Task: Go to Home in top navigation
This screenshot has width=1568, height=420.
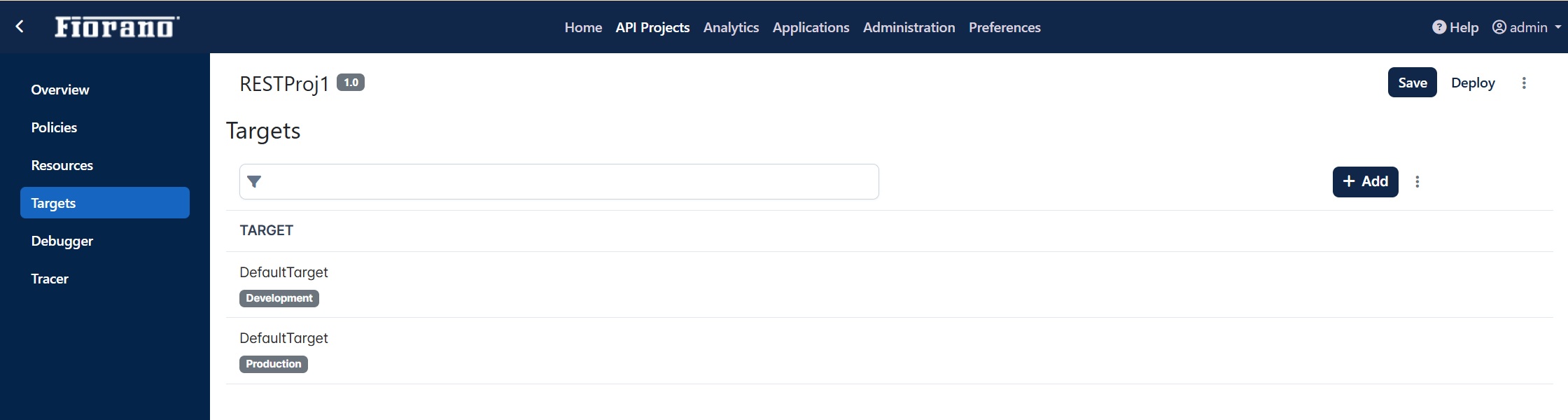Action: pos(583,27)
